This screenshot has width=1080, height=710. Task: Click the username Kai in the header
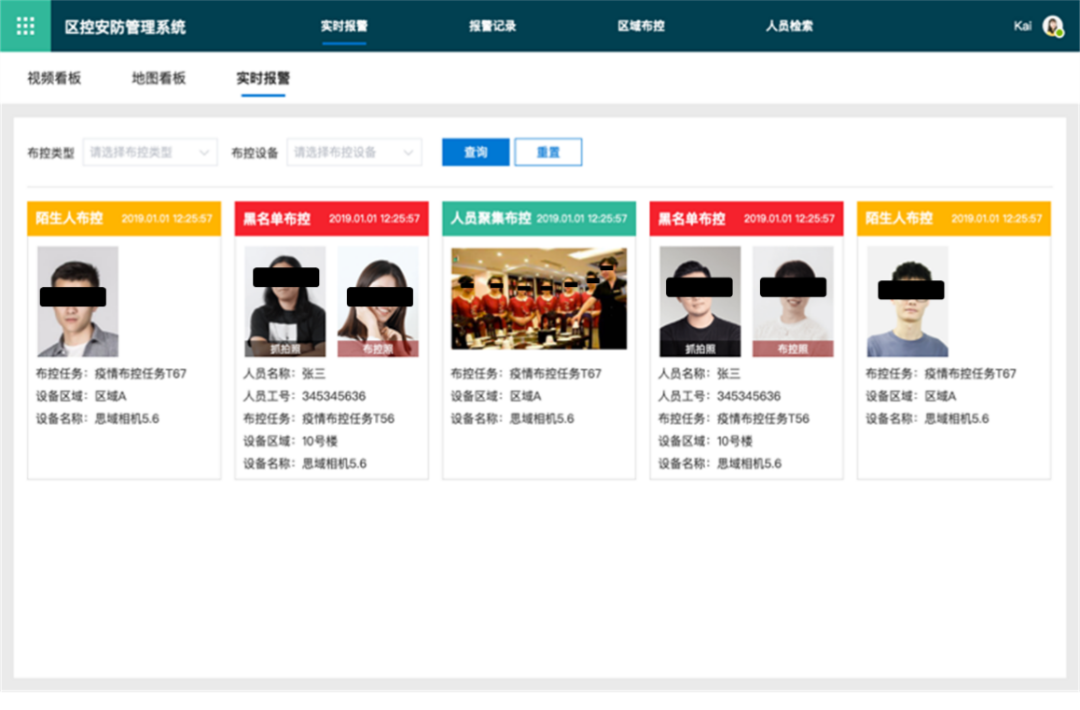pos(1022,26)
